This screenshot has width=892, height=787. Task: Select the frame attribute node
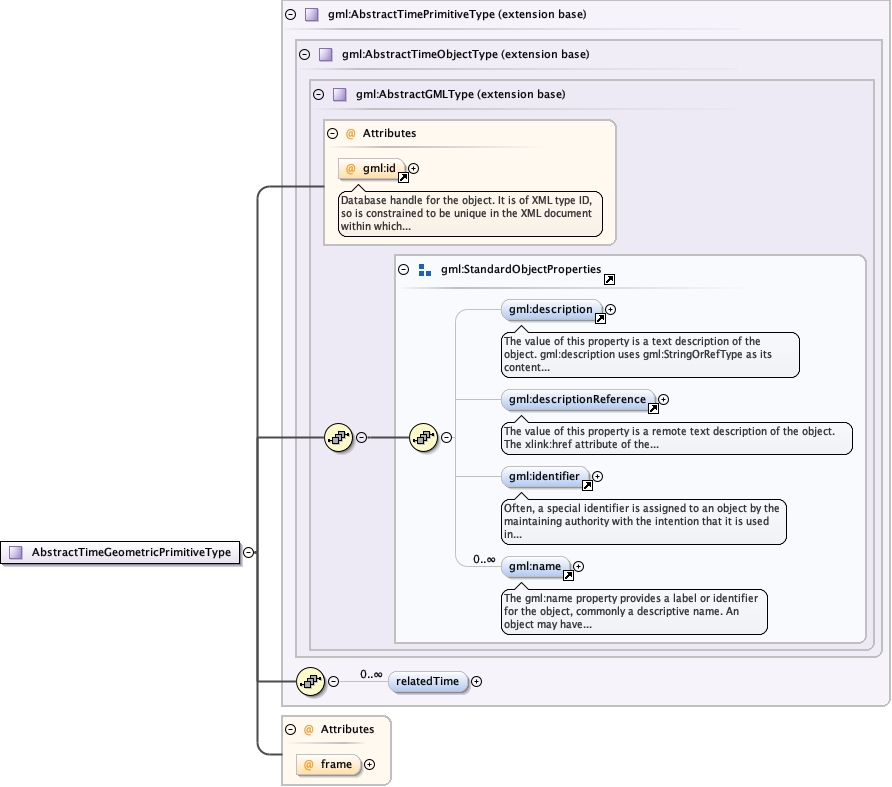coord(329,765)
